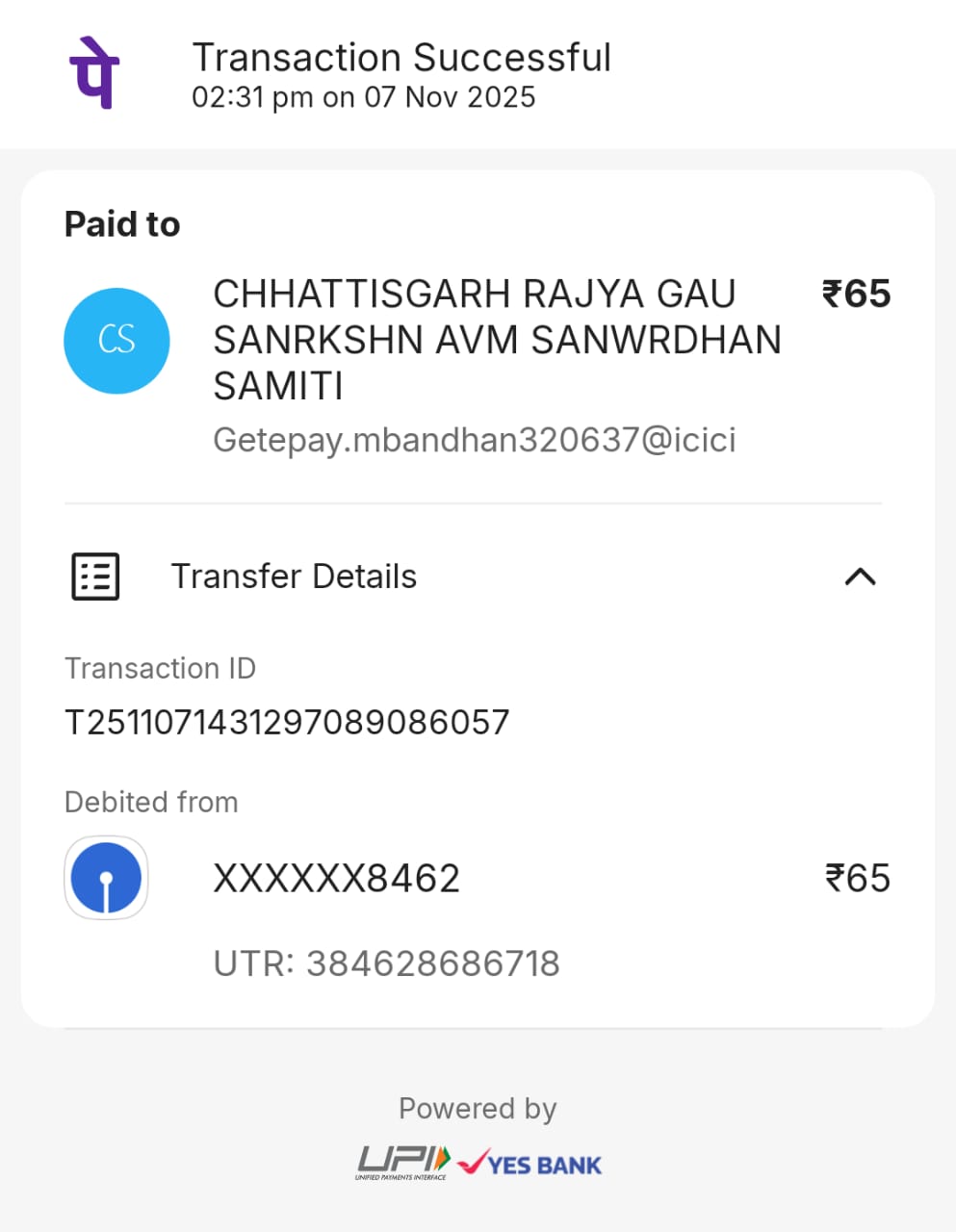This screenshot has height=1232, width=956.
Task: Click the ₹65 debited amount beside account
Action: coord(857,879)
